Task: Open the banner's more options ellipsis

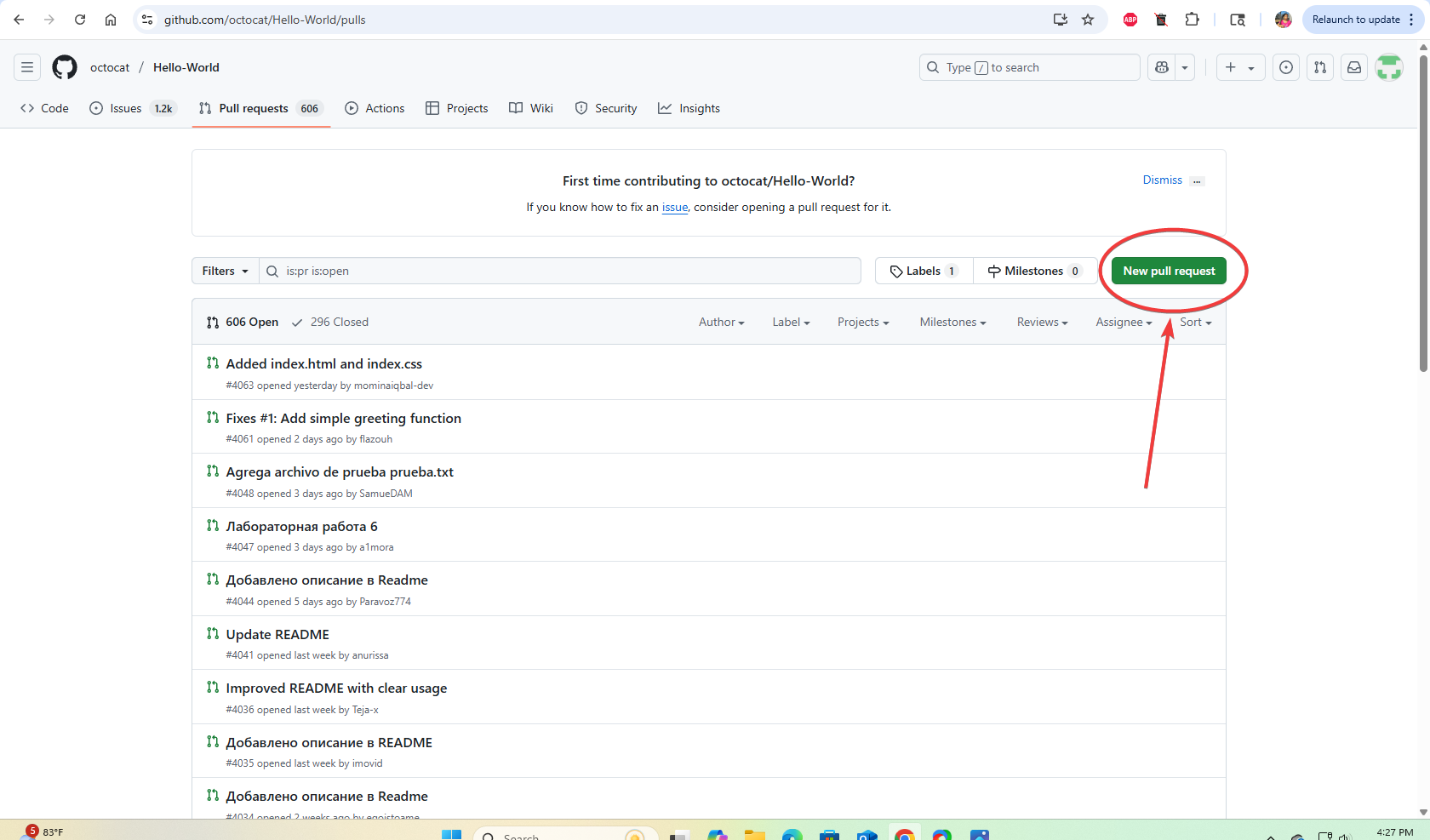Action: pos(1198,180)
